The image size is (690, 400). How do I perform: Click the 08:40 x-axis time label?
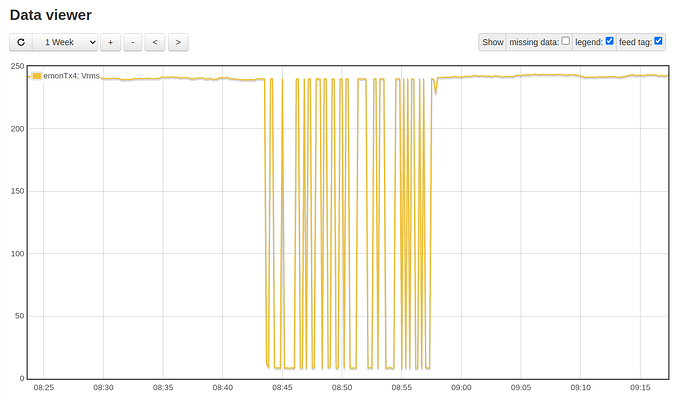point(223,388)
